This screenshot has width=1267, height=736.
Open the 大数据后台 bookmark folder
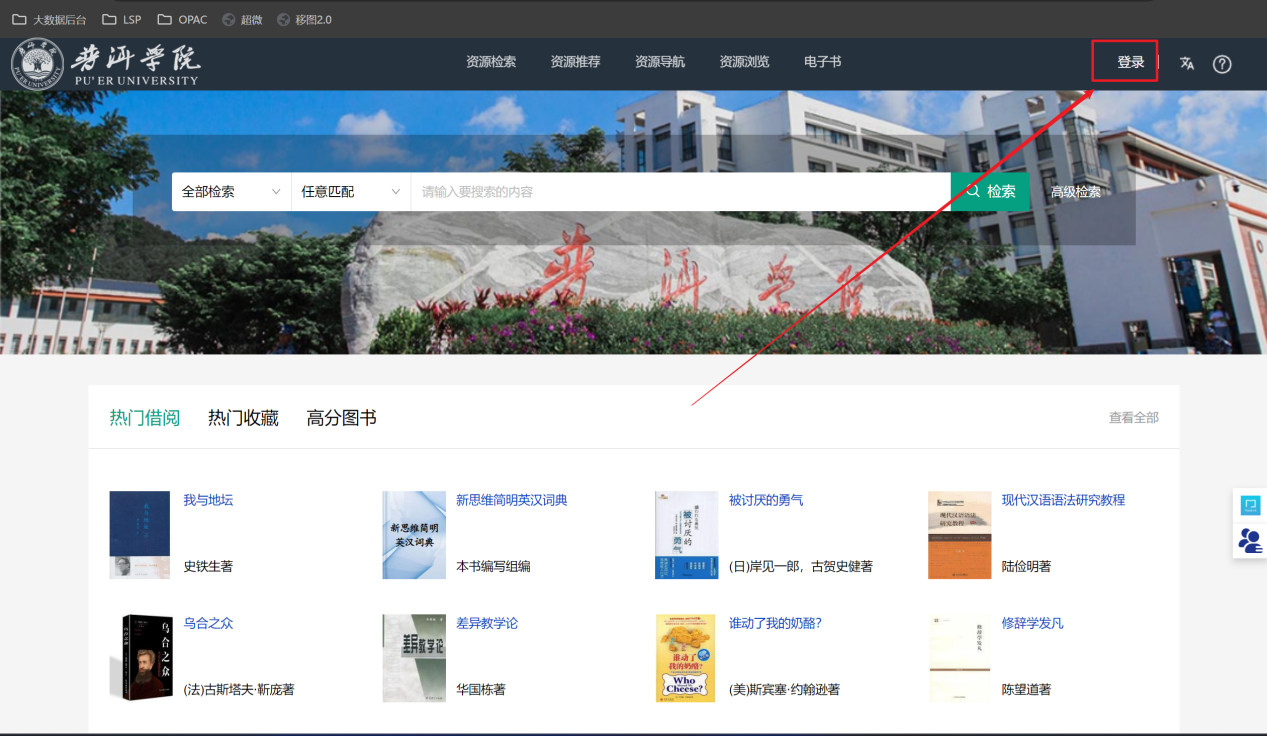[x=49, y=19]
